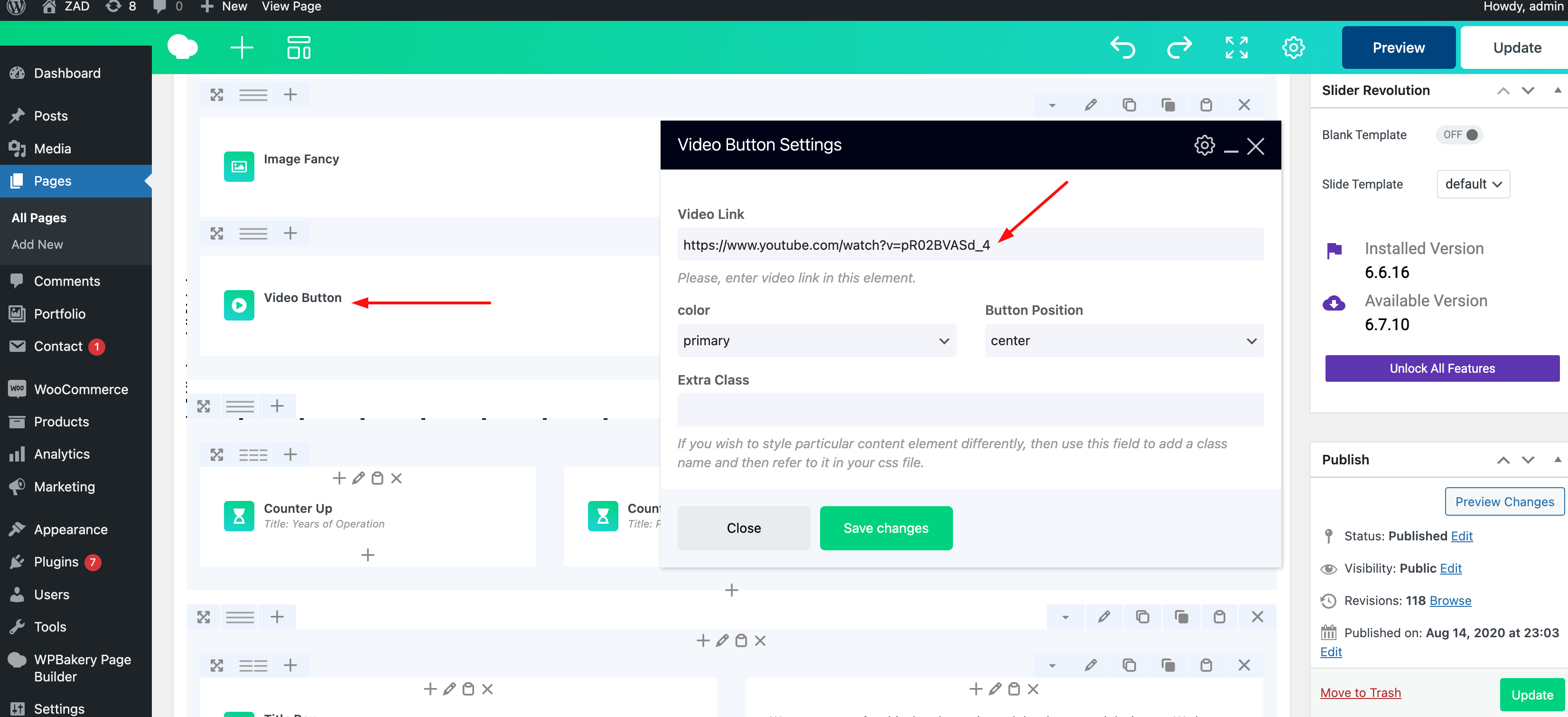Add new element with toolbar plus icon
The width and height of the screenshot is (1568, 717).
pos(242,47)
